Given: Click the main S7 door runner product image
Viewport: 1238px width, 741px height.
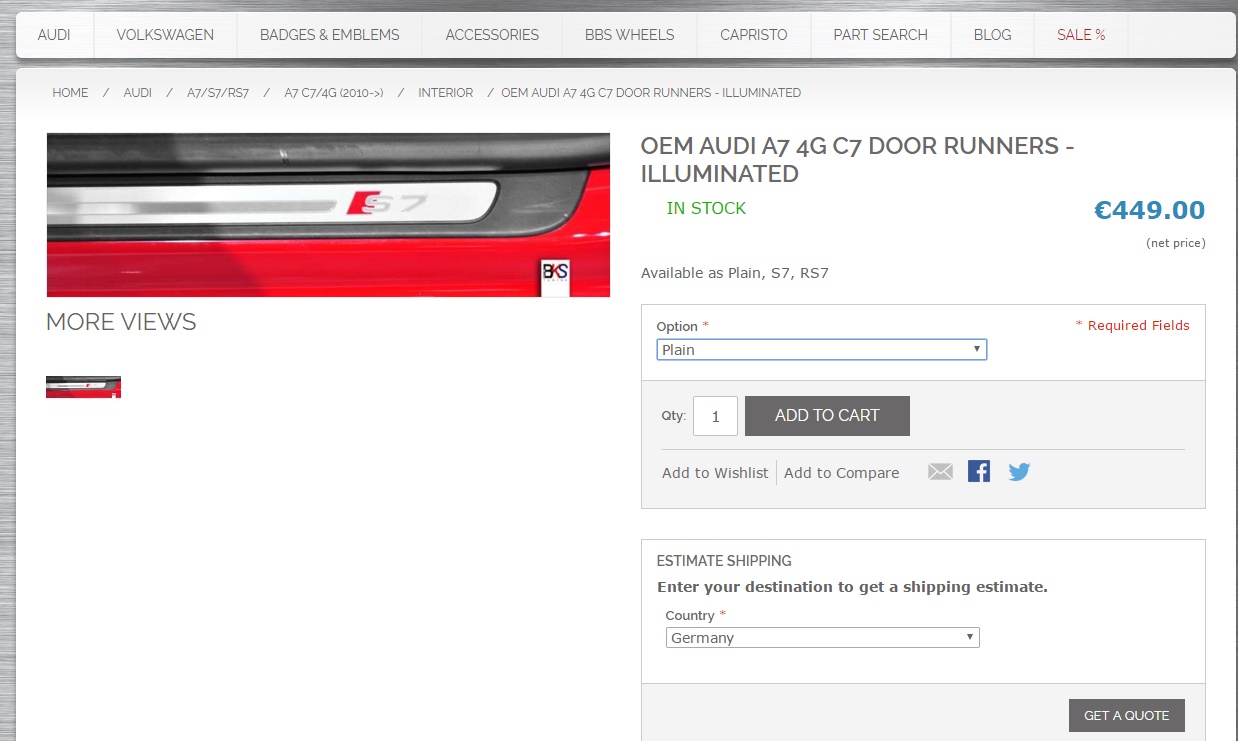Looking at the screenshot, I should point(328,215).
